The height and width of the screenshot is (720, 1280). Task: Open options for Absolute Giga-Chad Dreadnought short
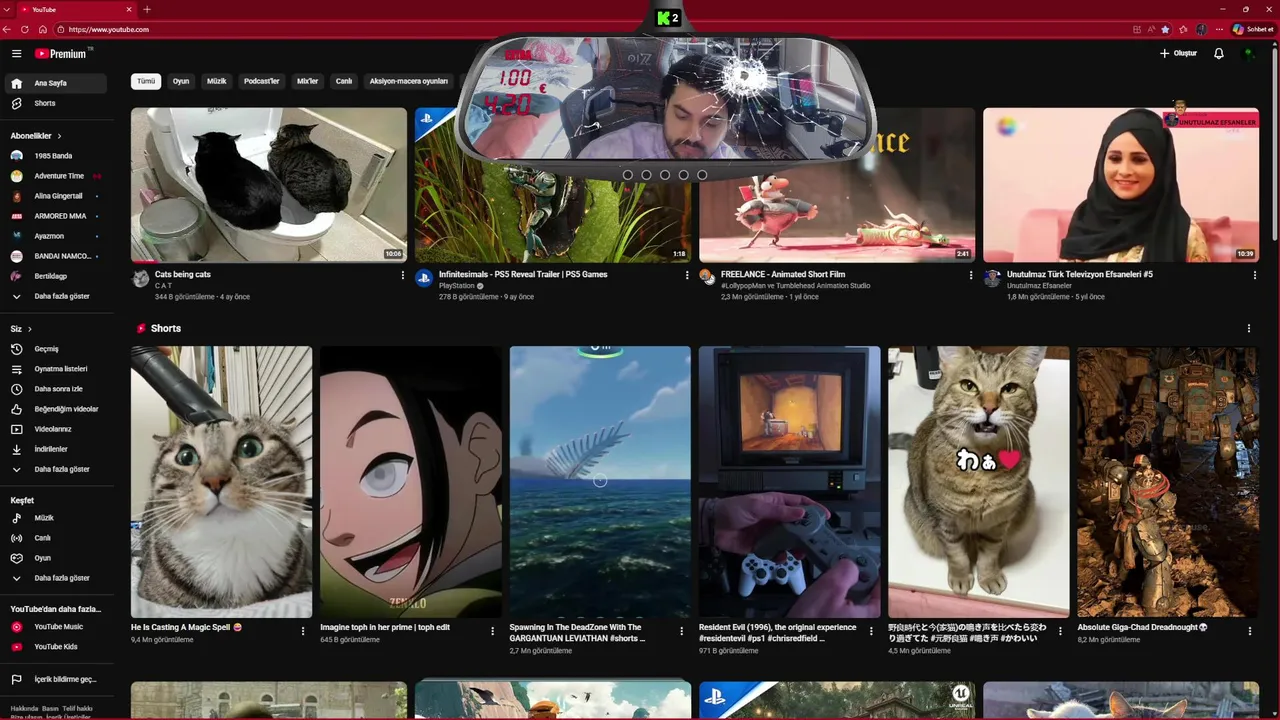pos(1249,631)
